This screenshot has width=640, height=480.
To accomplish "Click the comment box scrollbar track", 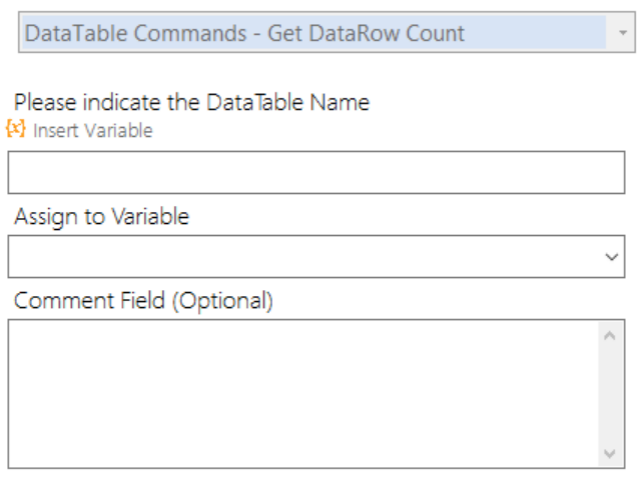I will coord(610,394).
